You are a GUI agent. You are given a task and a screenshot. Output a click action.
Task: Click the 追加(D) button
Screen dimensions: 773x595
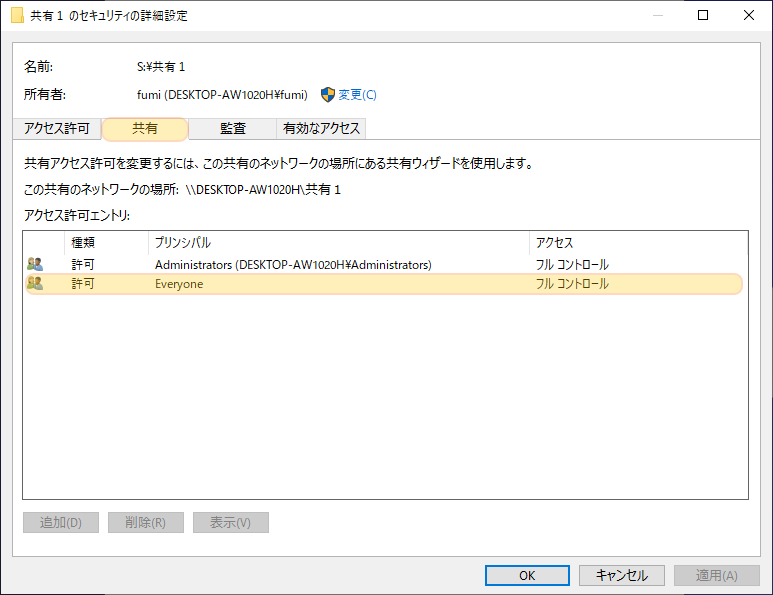61,523
